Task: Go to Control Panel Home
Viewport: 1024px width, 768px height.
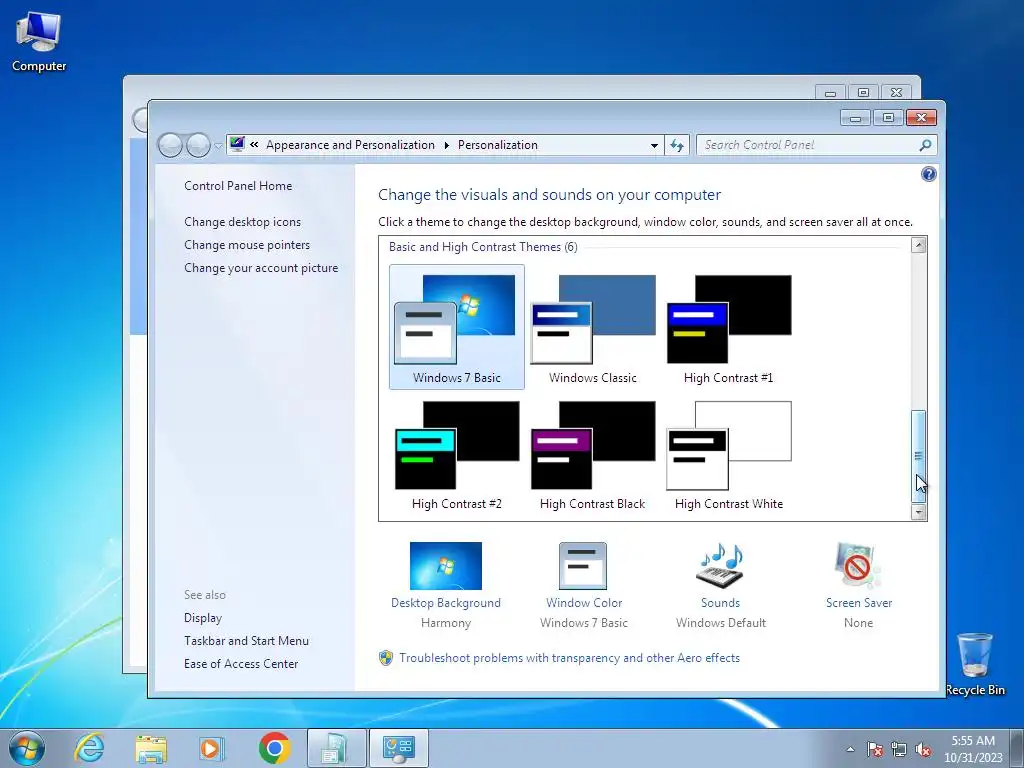Action: pyautogui.click(x=238, y=186)
